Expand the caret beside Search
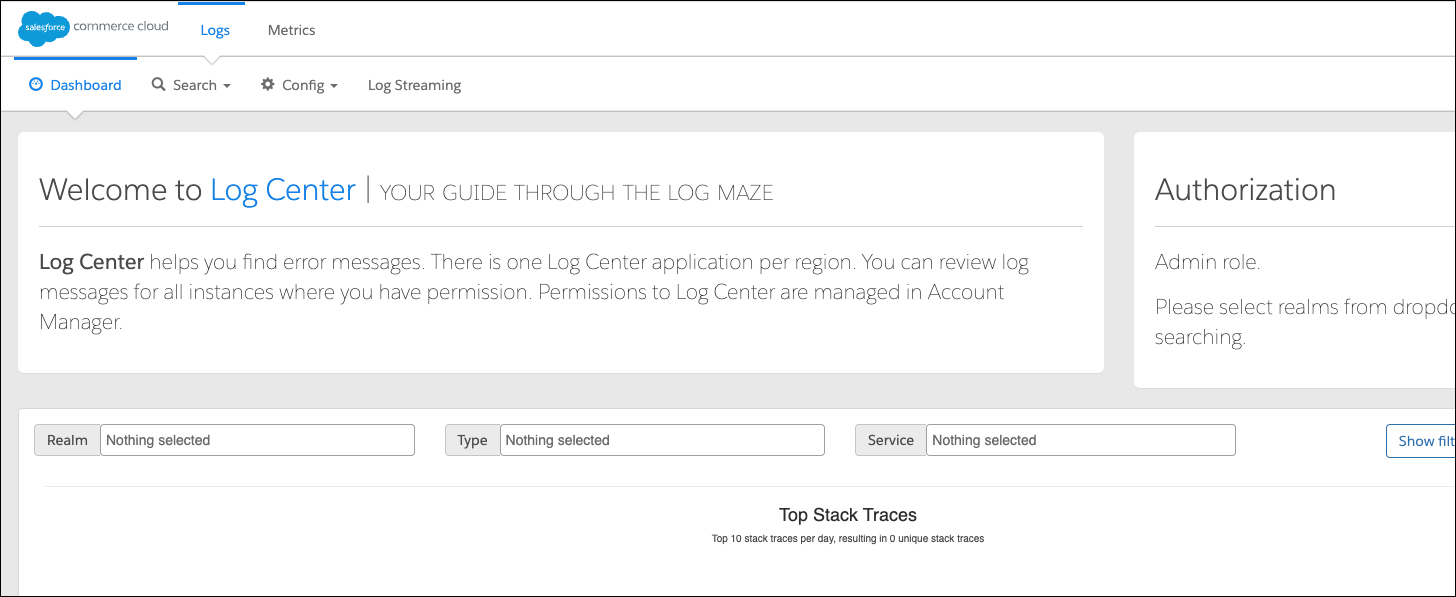Image resolution: width=1456 pixels, height=597 pixels. [227, 86]
